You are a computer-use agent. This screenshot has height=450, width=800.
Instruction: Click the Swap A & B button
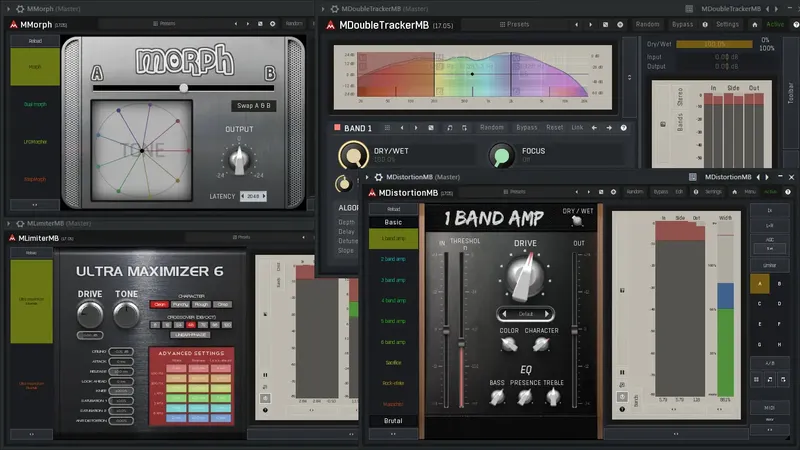click(254, 106)
